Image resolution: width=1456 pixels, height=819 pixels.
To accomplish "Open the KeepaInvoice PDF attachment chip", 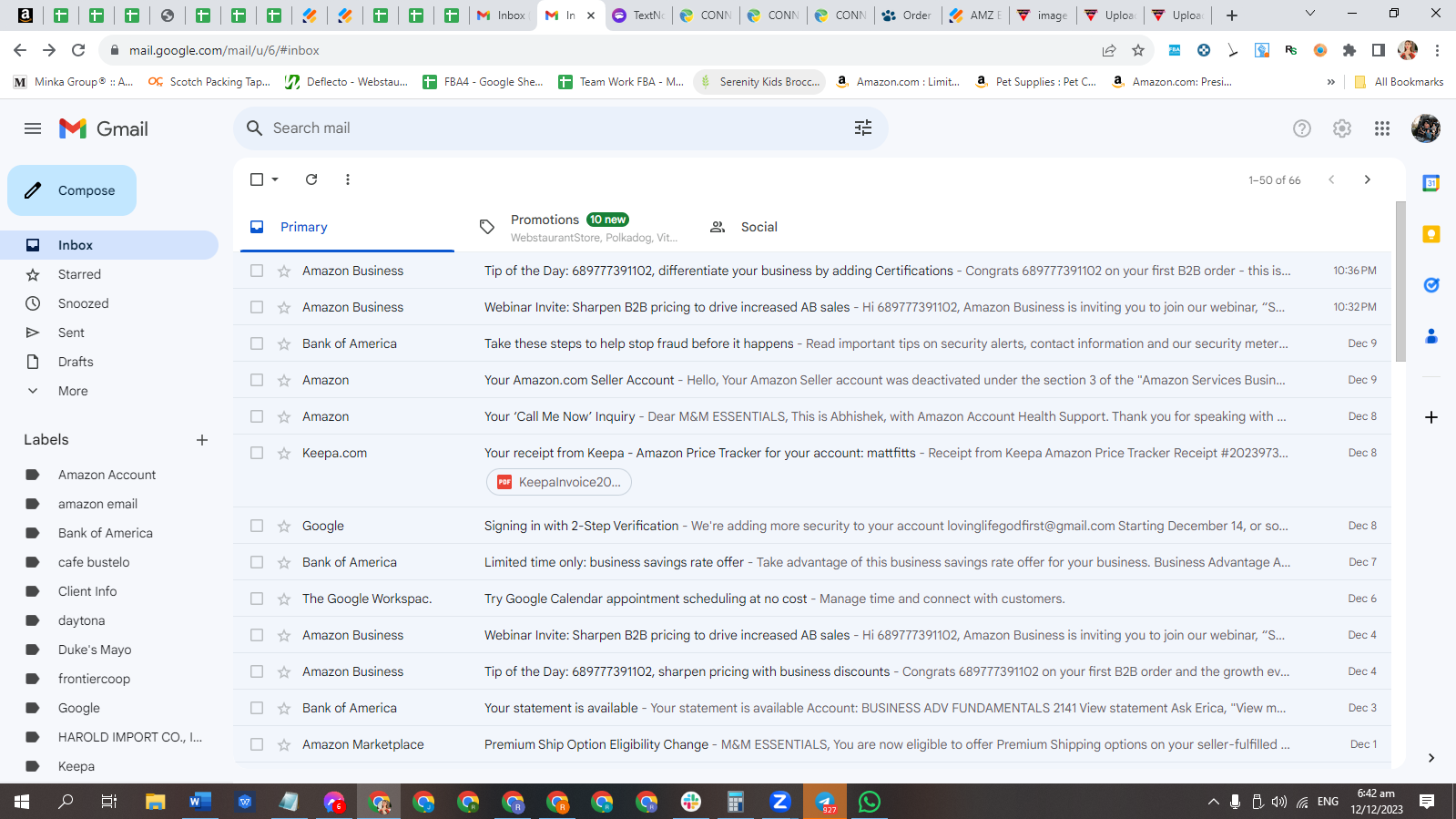I will 559,482.
